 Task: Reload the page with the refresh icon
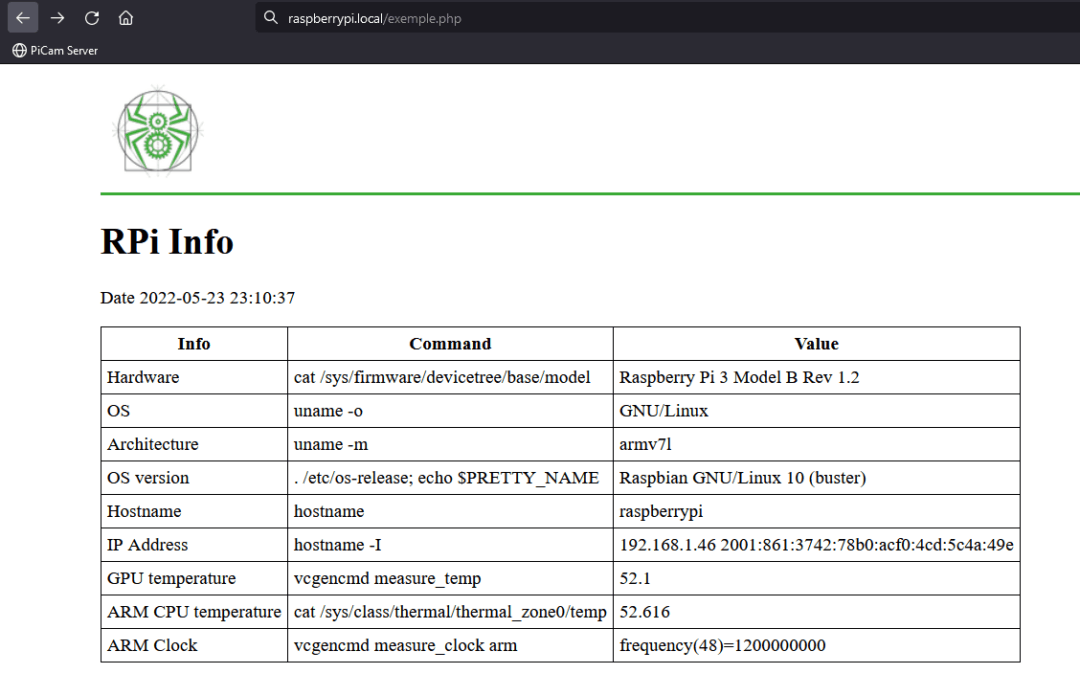pyautogui.click(x=92, y=17)
